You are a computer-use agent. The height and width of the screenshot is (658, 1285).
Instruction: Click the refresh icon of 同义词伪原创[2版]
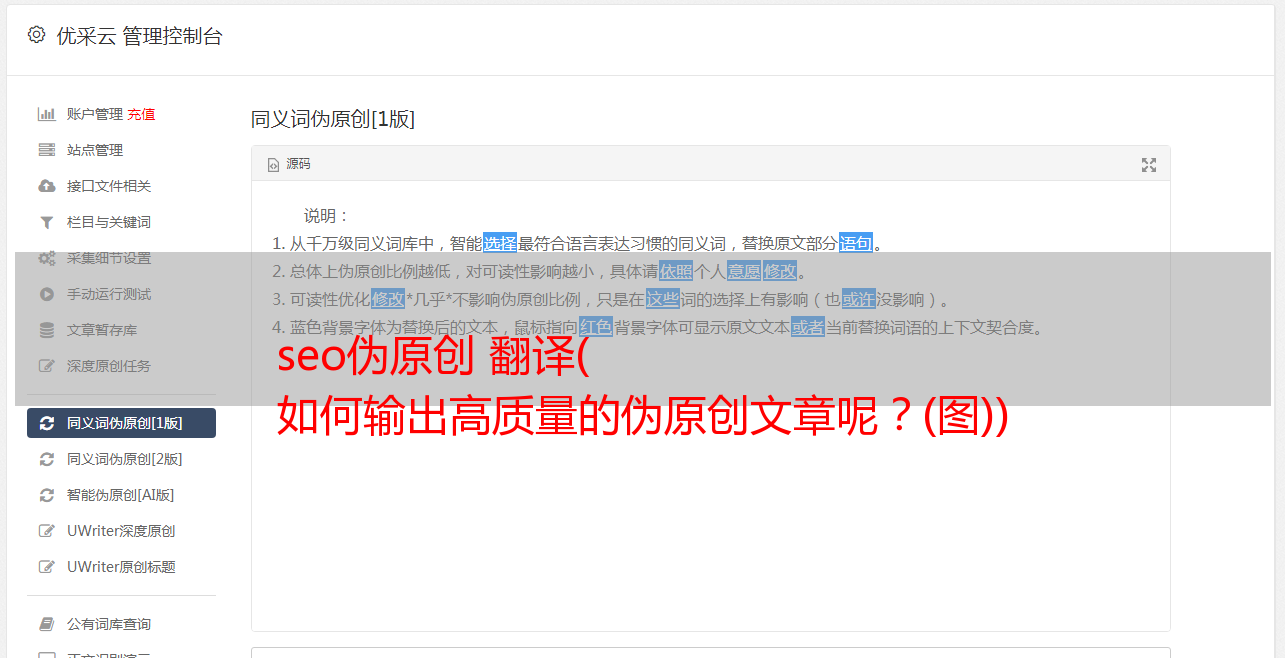tap(46, 459)
